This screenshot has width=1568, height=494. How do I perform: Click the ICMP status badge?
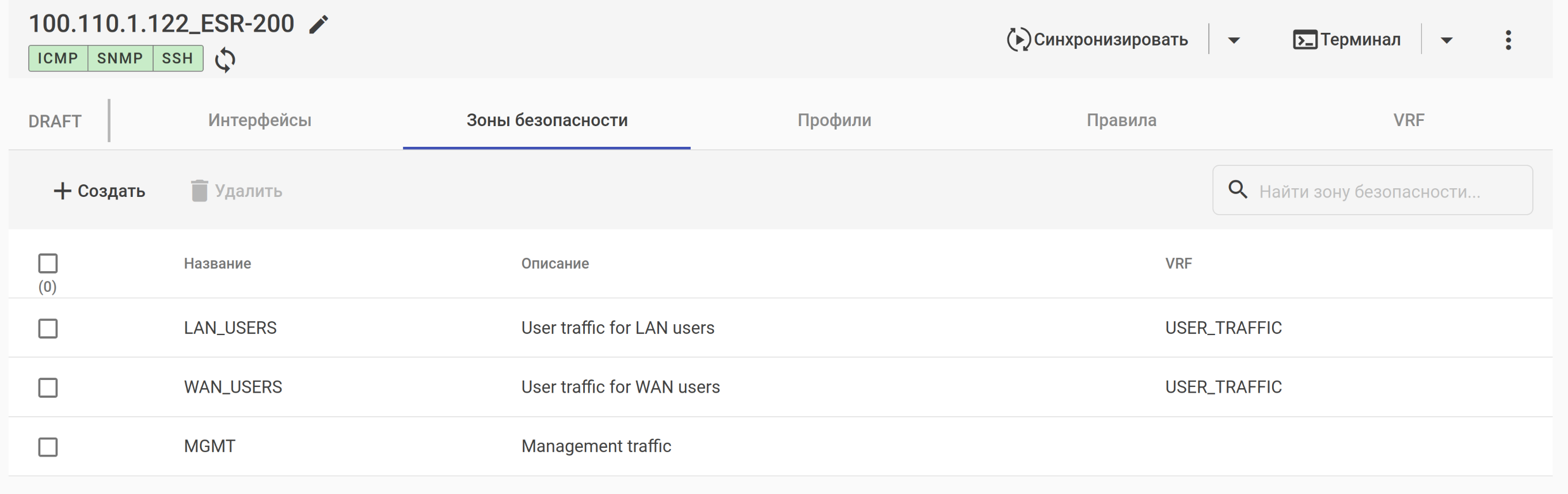(x=58, y=59)
